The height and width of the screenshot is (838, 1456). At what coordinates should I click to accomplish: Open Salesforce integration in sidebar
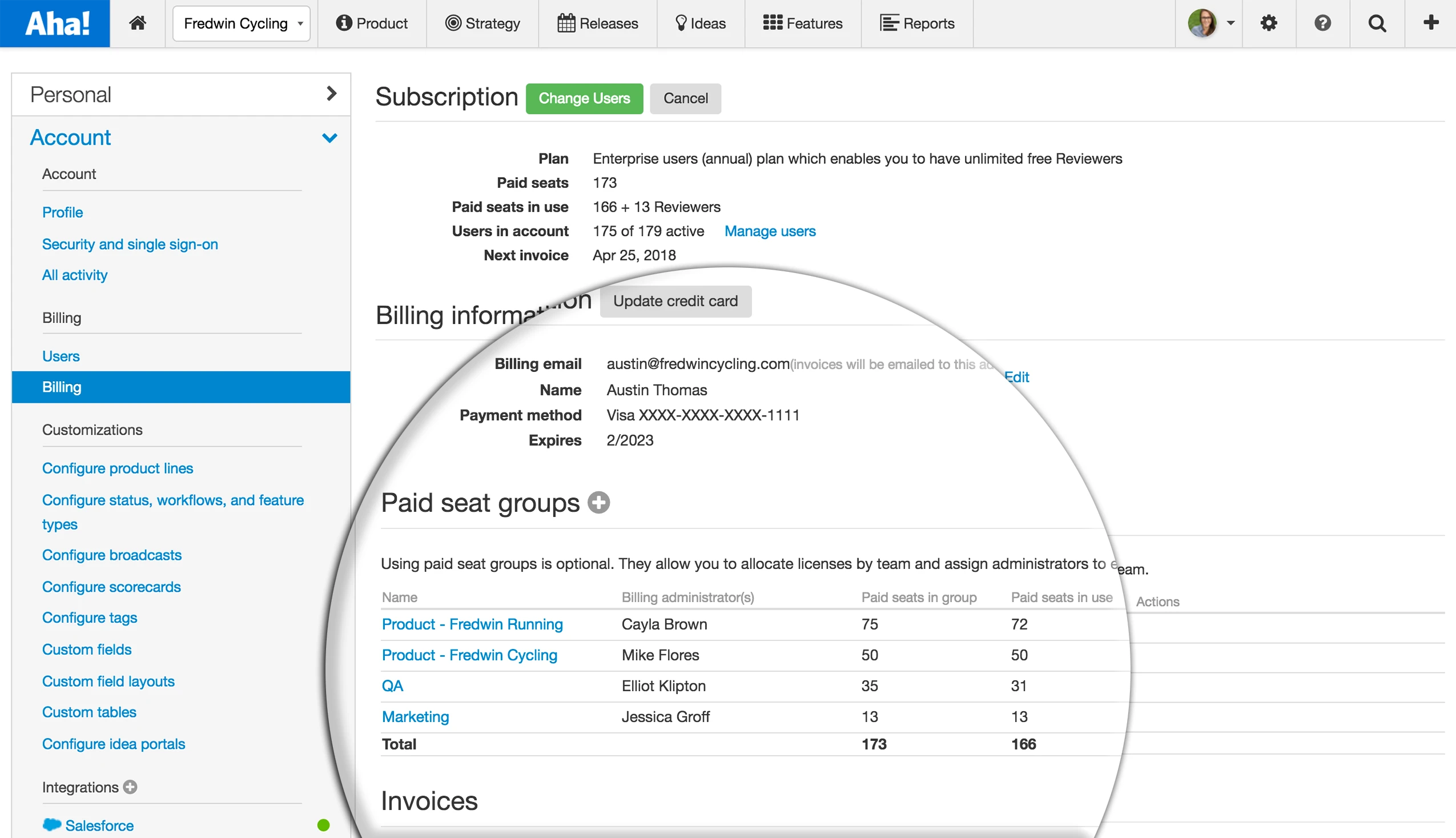coord(99,825)
